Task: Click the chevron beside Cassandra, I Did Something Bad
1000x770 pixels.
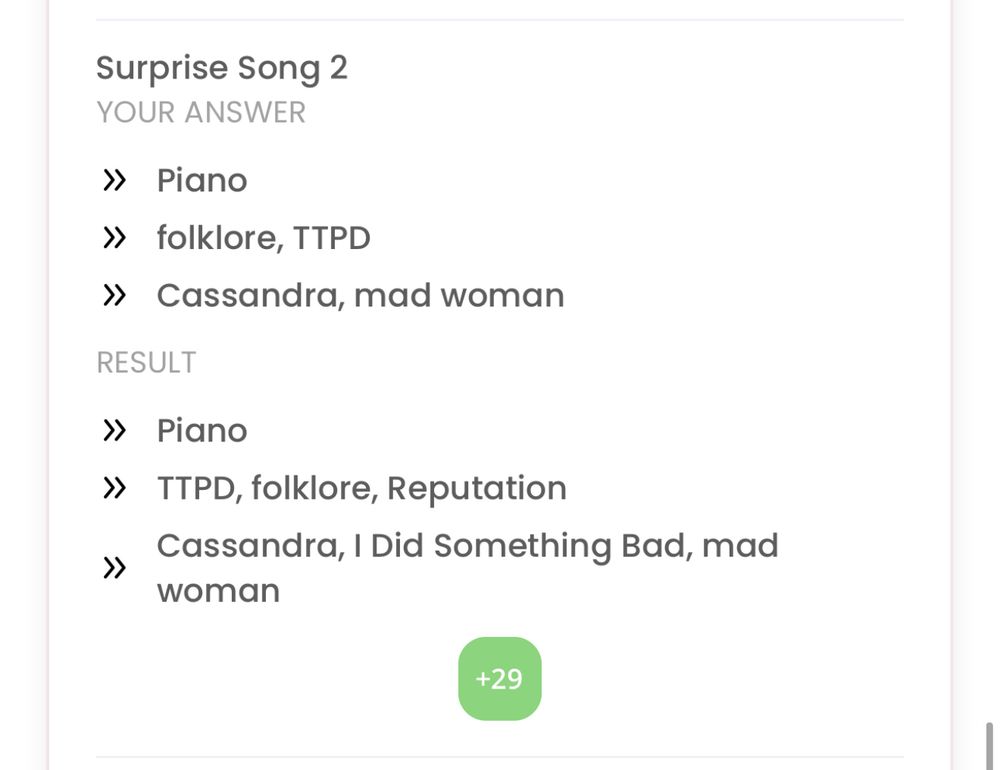Action: click(x=114, y=568)
